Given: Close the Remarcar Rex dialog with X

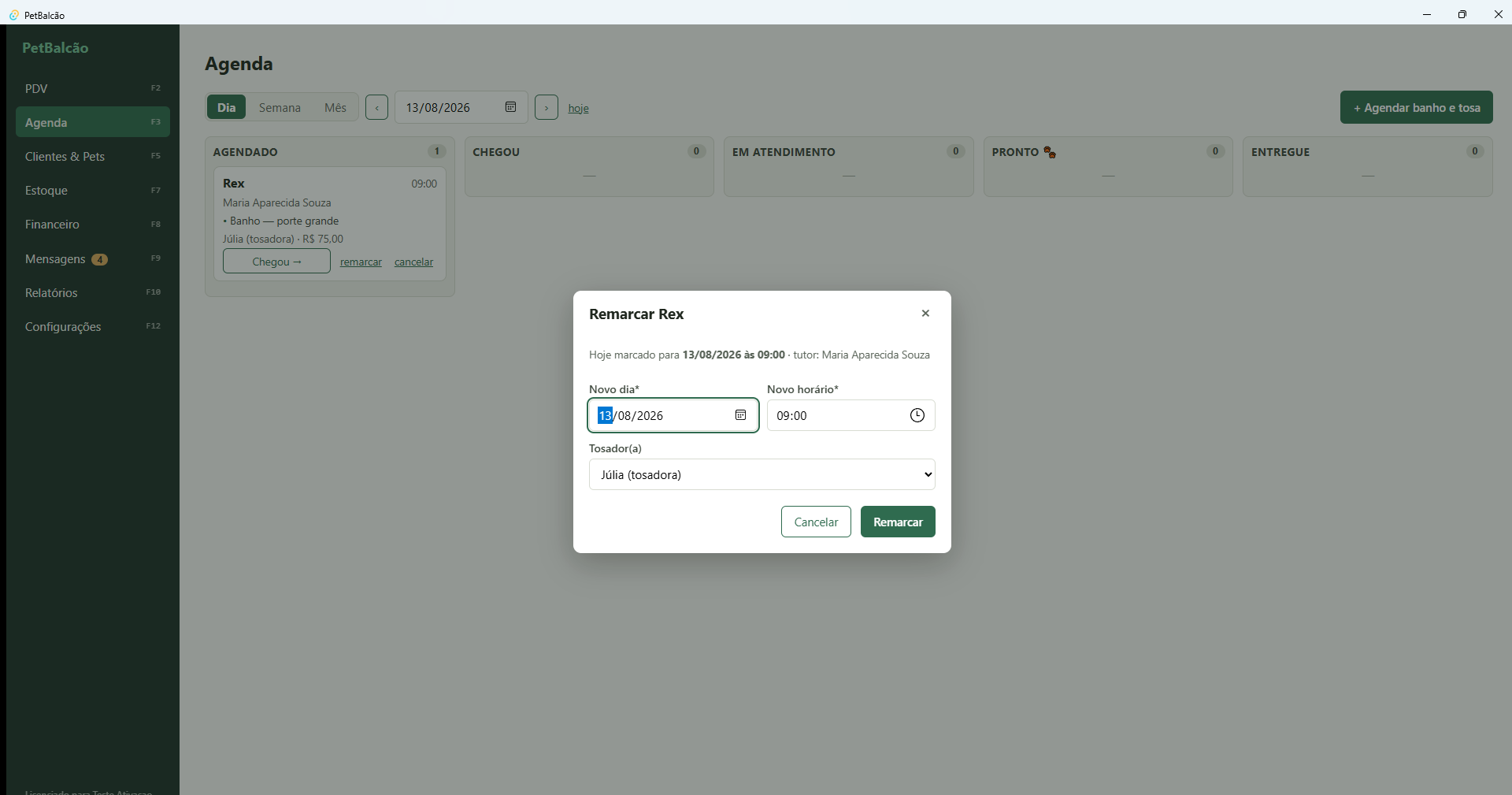Looking at the screenshot, I should (925, 314).
